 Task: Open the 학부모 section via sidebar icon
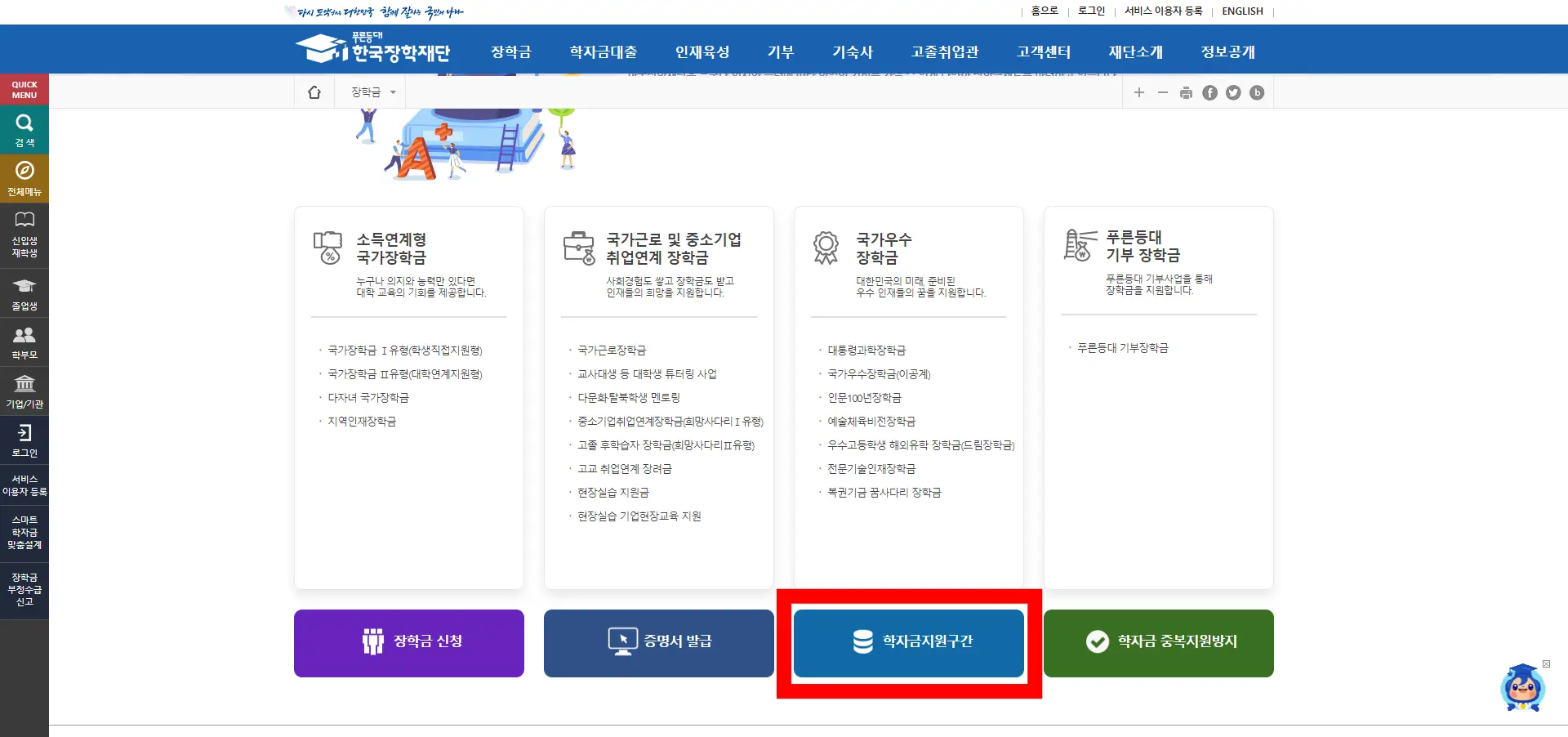(x=24, y=341)
